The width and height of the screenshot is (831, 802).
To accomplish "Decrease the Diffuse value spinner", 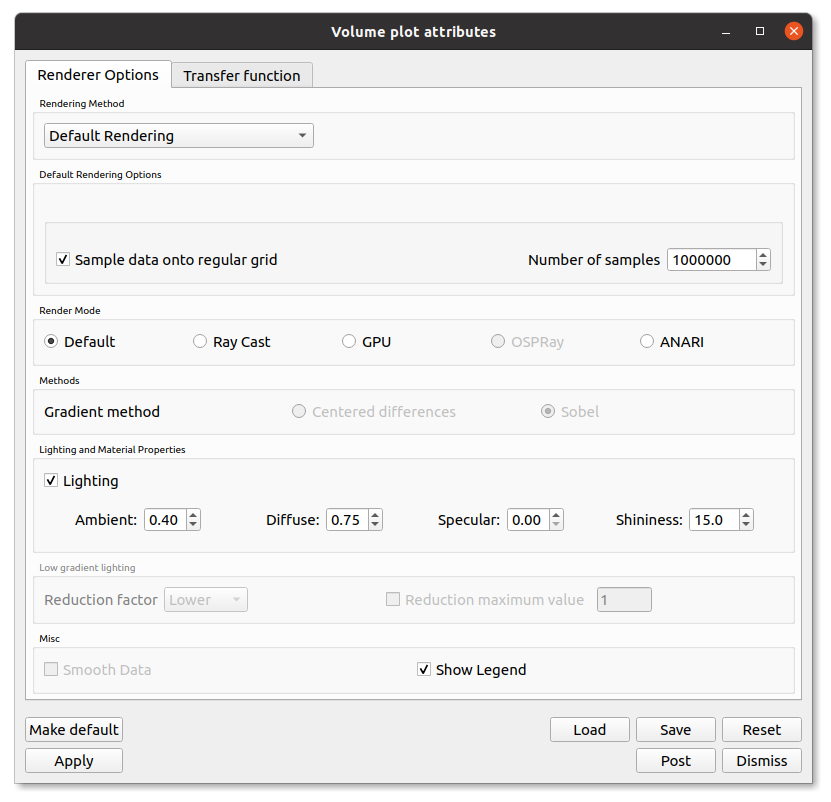I will [374, 524].
